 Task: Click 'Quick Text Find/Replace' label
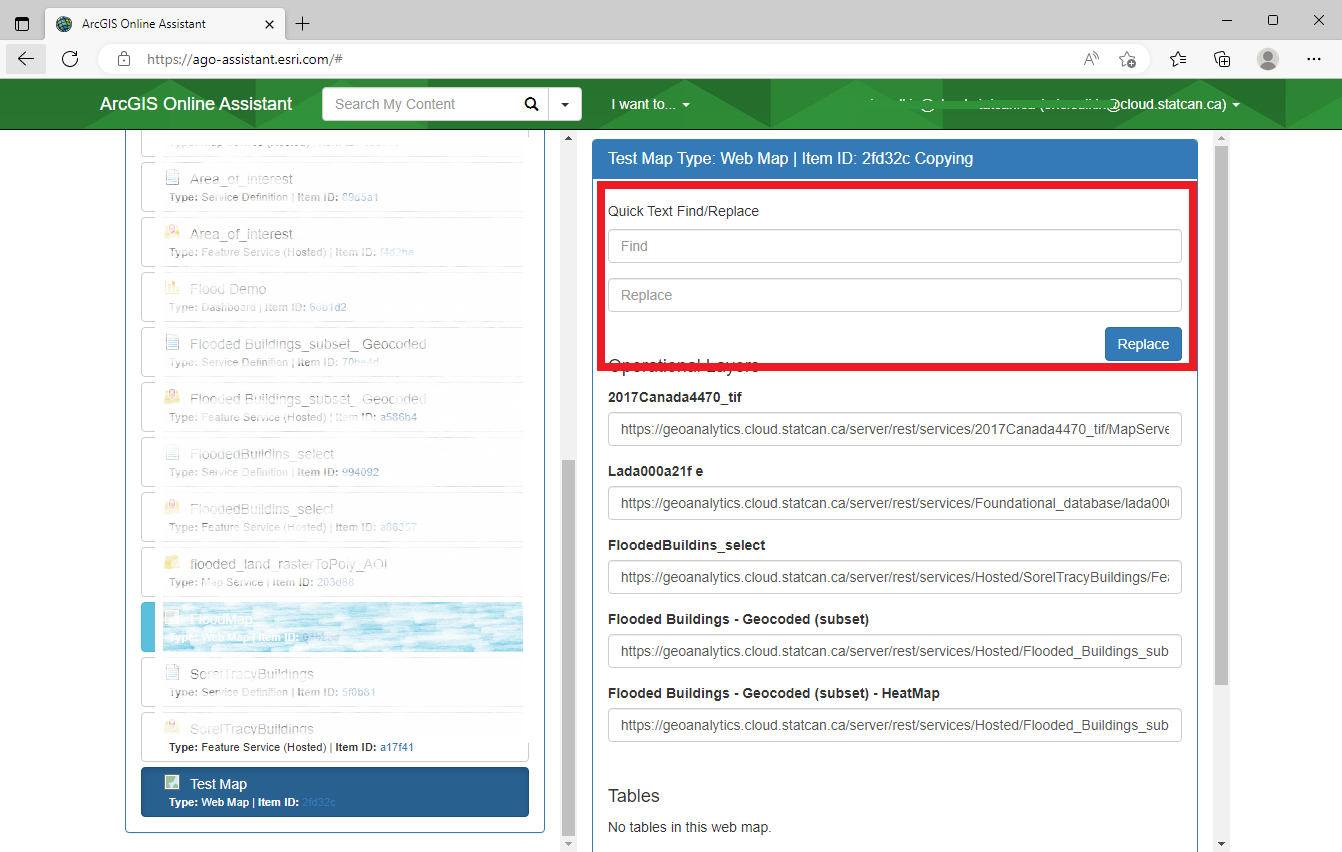[x=683, y=211]
